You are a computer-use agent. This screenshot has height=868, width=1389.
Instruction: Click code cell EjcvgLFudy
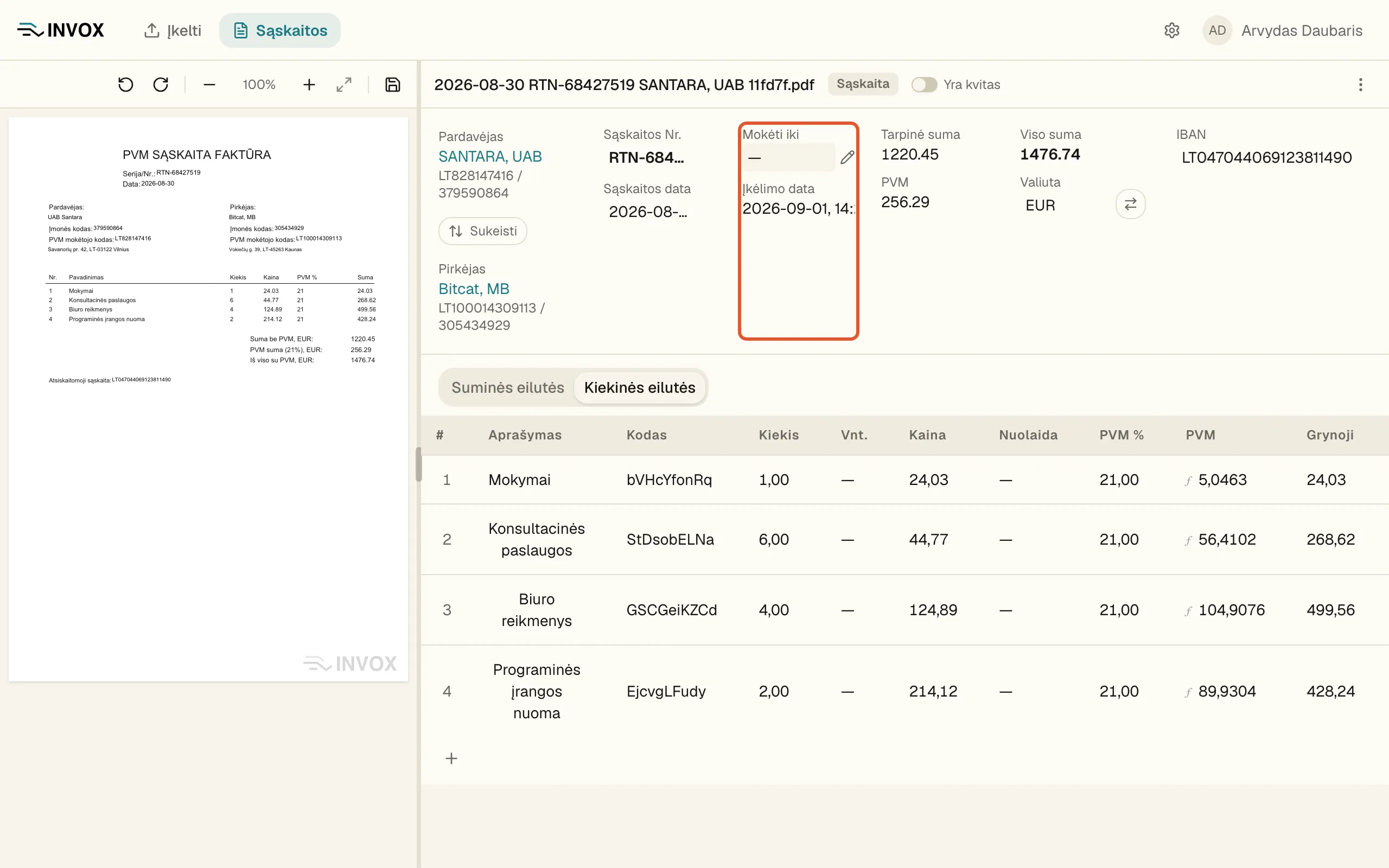click(666, 692)
